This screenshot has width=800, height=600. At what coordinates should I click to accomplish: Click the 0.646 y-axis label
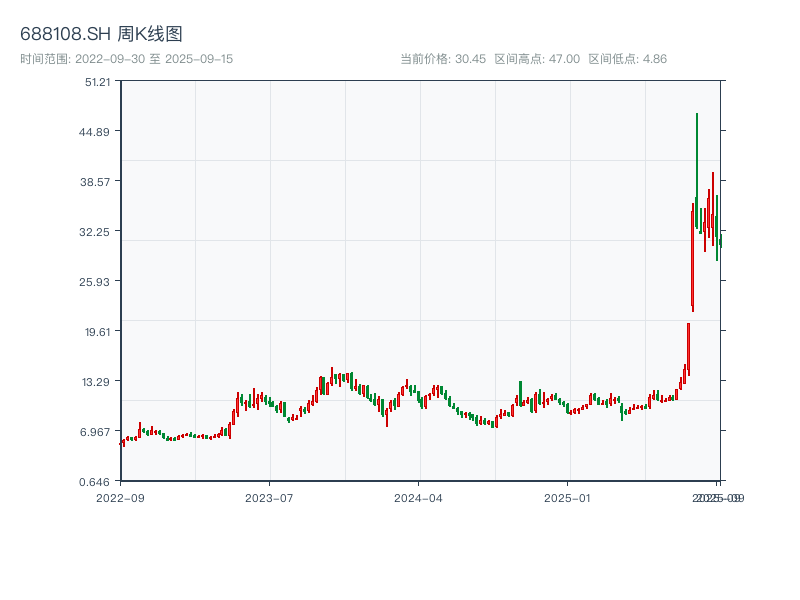tap(94, 482)
